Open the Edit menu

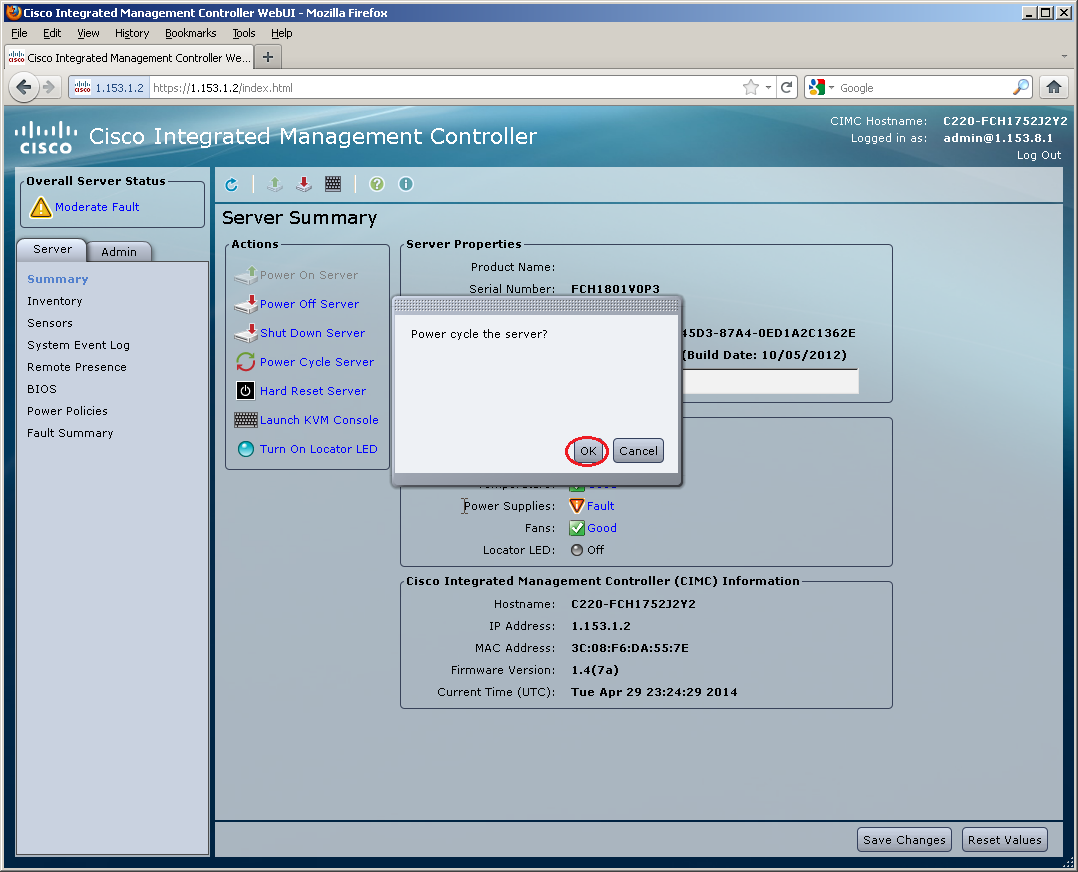pos(52,33)
